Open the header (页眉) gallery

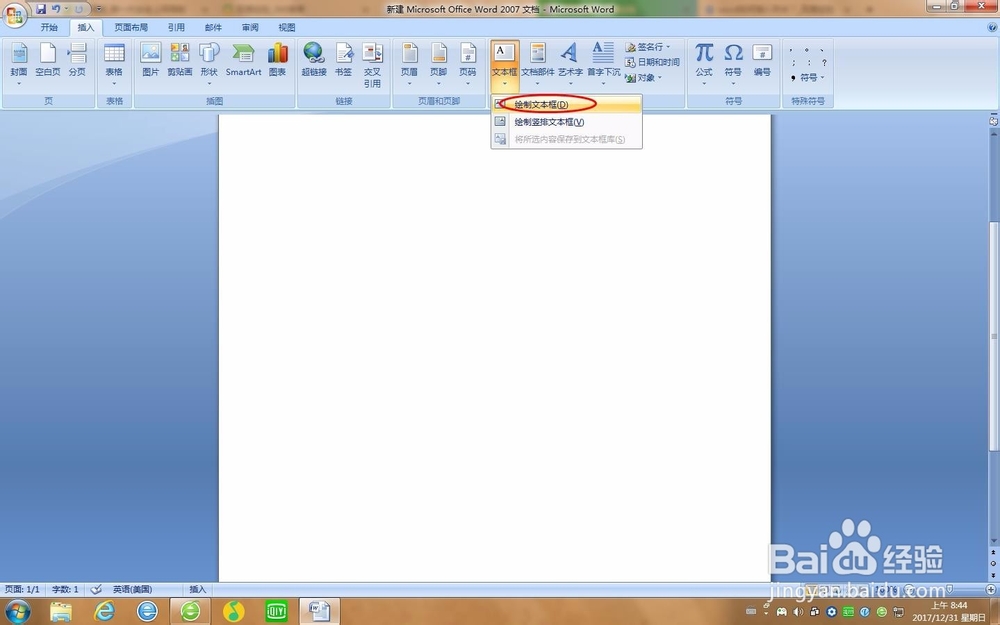coord(409,64)
